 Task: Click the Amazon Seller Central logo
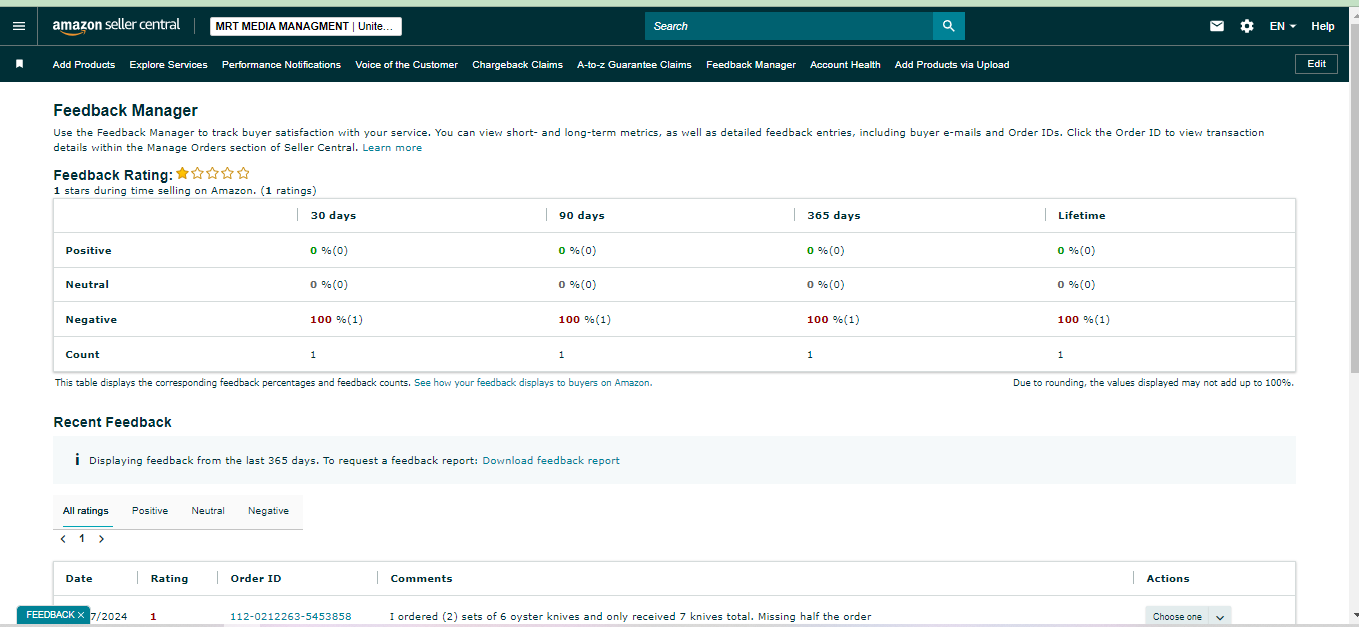[x=116, y=26]
